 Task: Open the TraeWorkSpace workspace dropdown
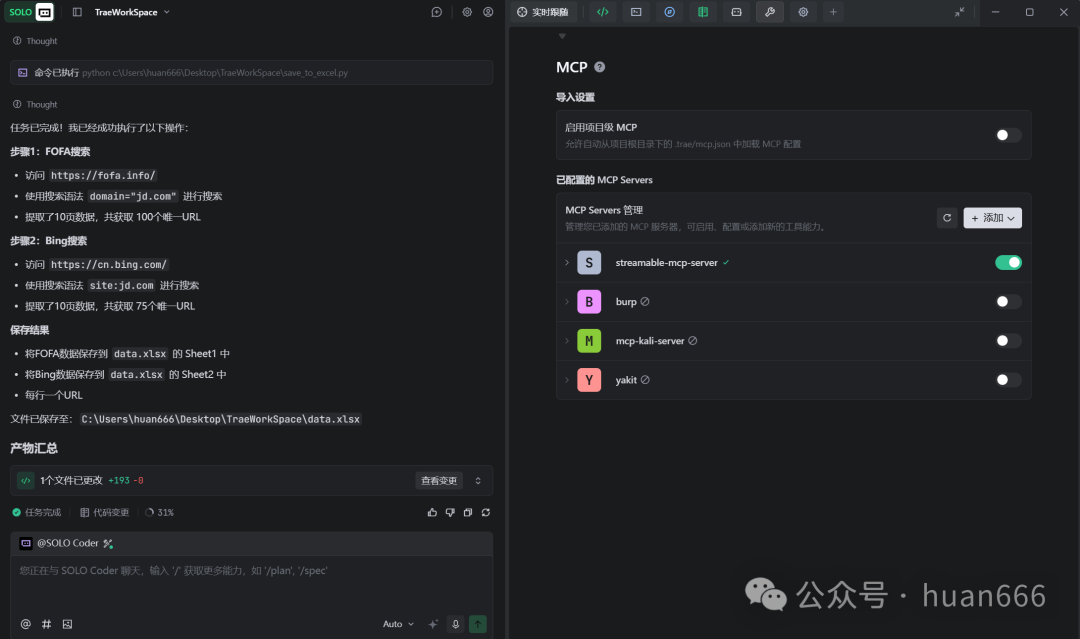(132, 12)
